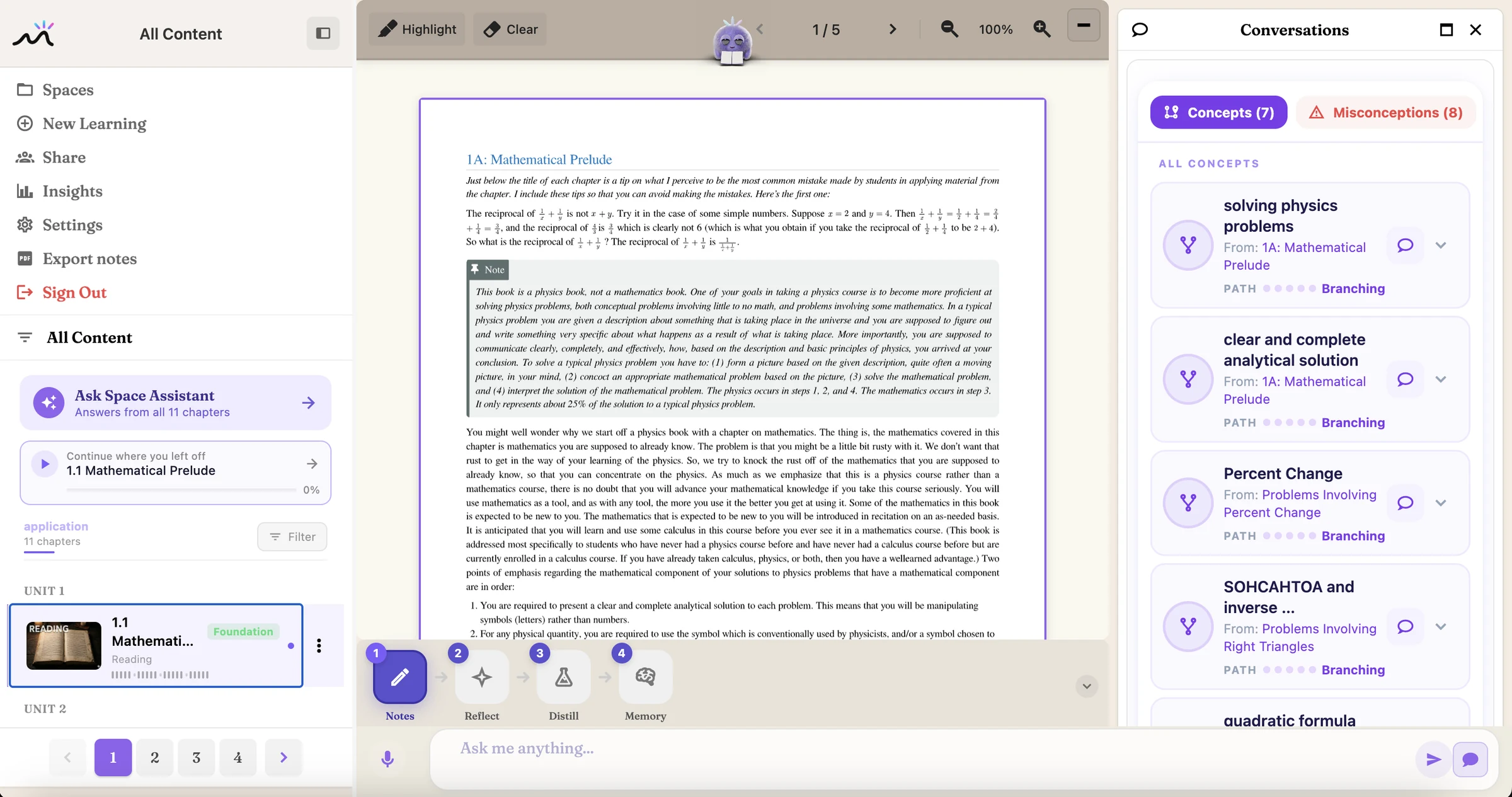Select the Highlight tool
The height and width of the screenshot is (797, 1512).
(x=417, y=29)
